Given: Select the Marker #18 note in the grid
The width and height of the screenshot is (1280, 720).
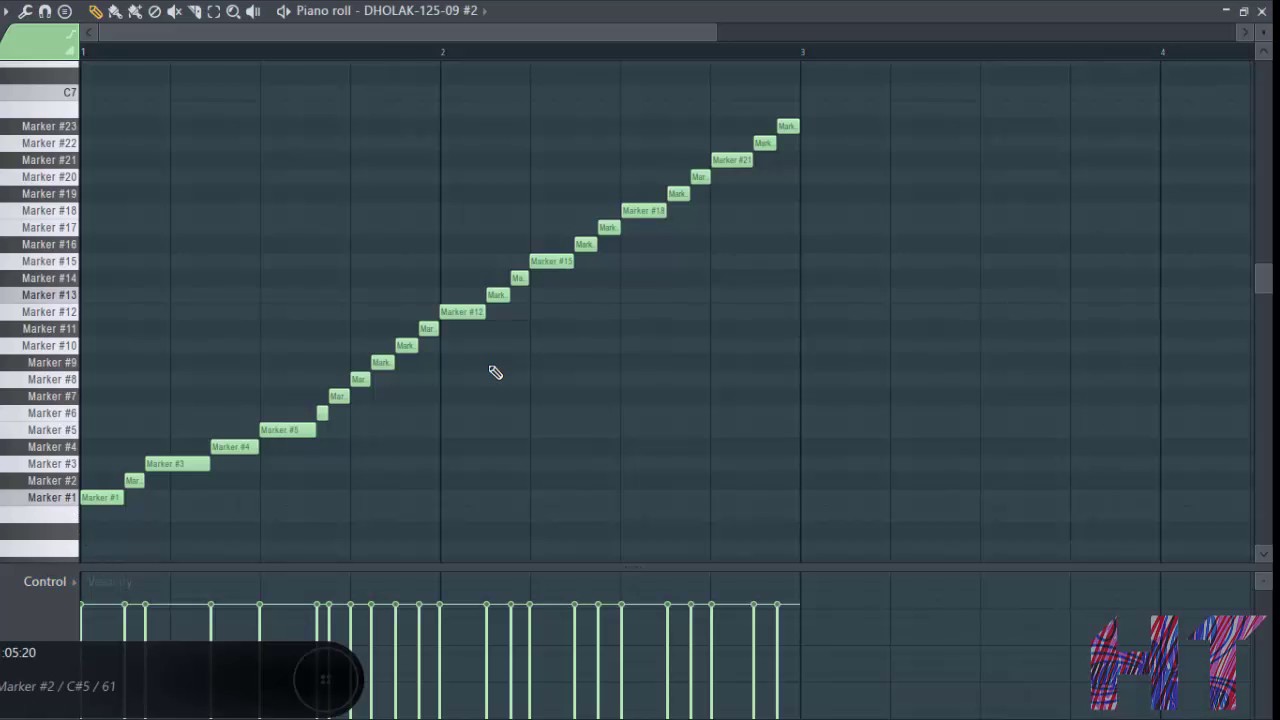Looking at the screenshot, I should (x=644, y=211).
